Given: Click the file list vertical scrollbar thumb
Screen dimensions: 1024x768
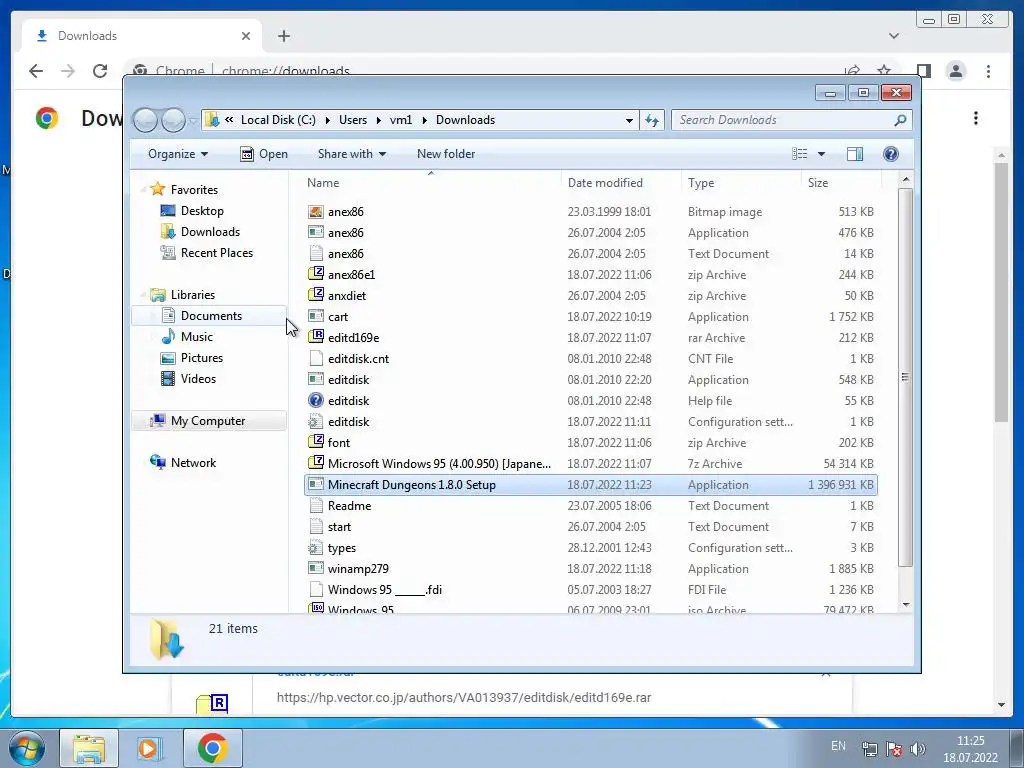Looking at the screenshot, I should coord(905,377).
